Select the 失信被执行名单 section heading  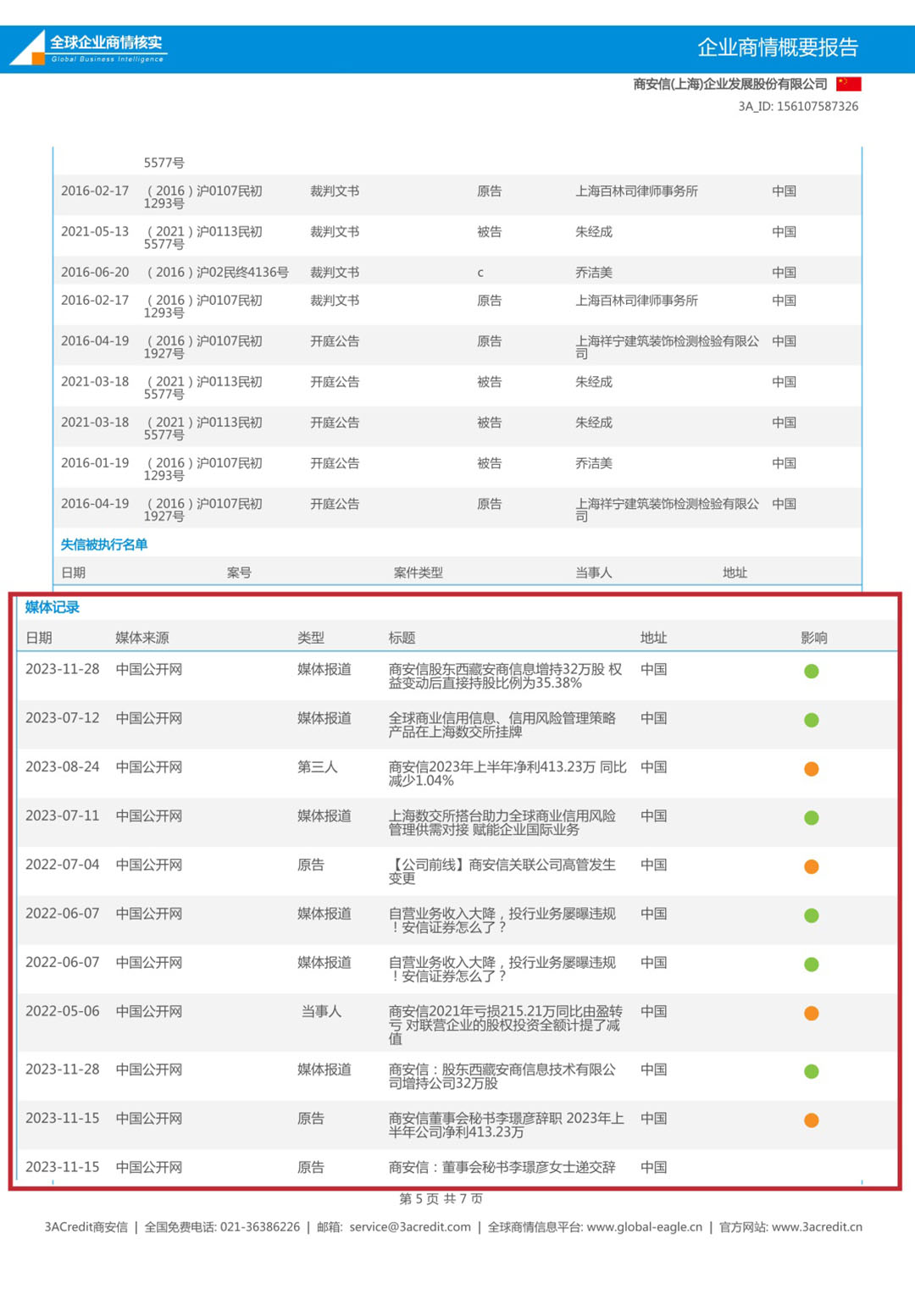click(x=104, y=545)
